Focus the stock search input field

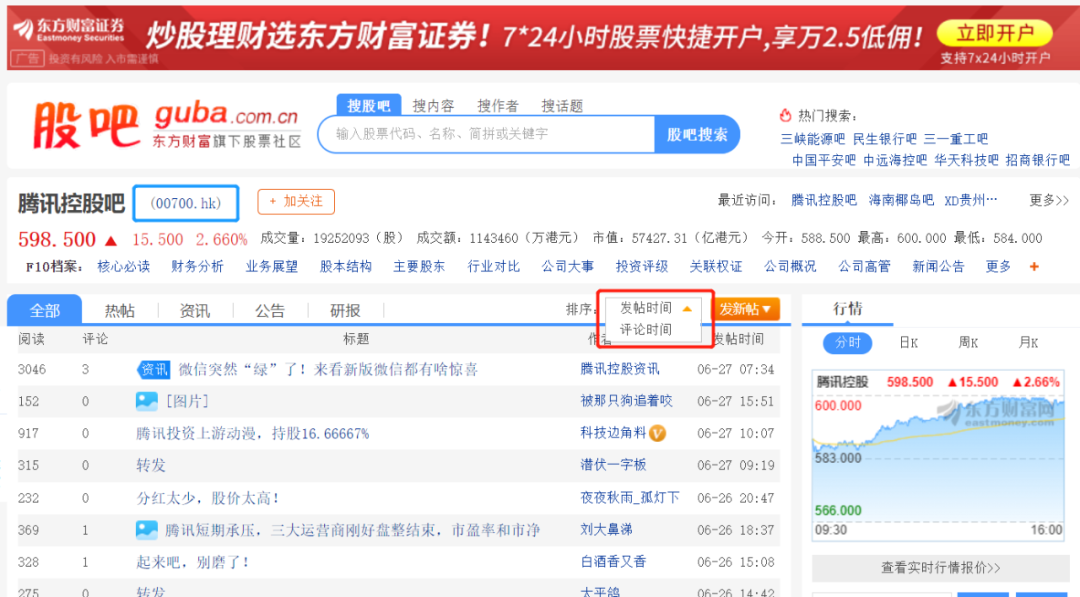point(486,134)
